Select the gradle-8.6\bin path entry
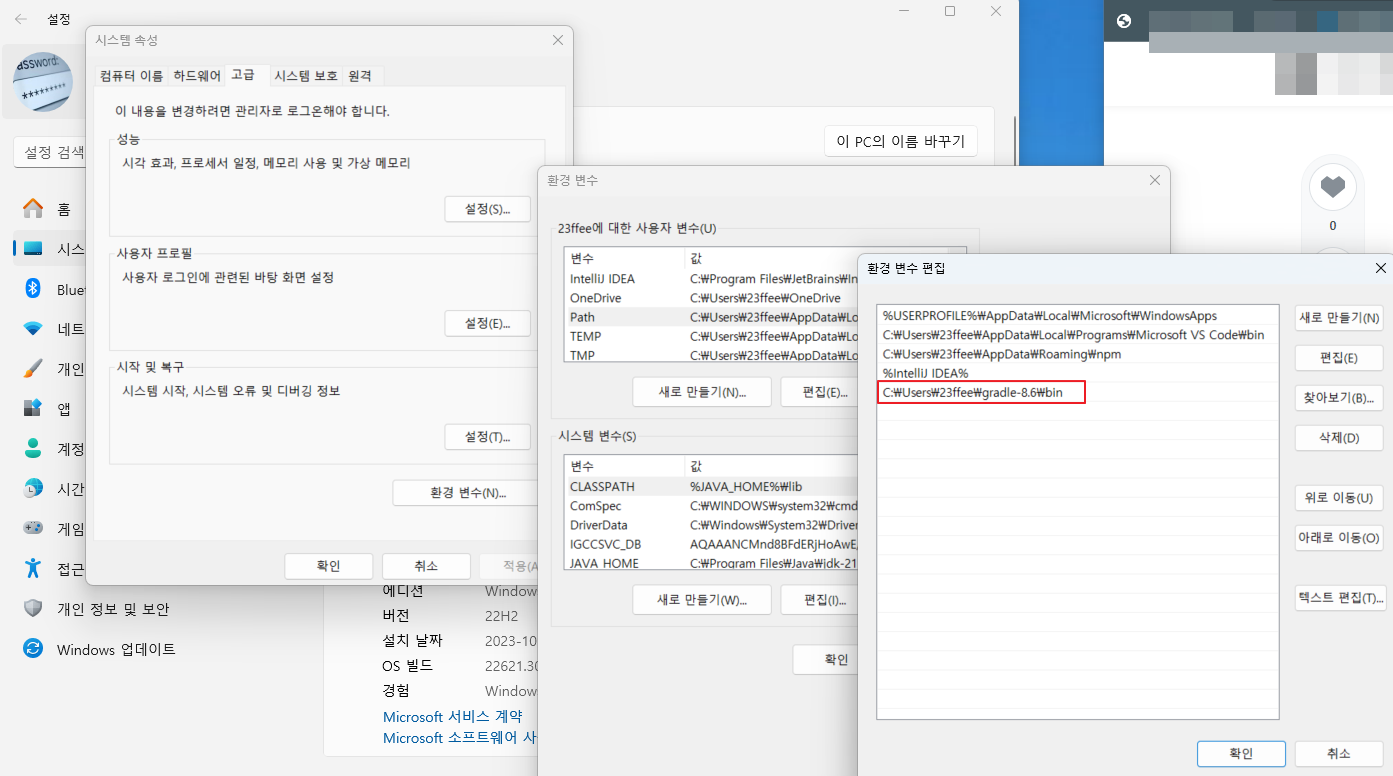The width and height of the screenshot is (1393, 776). [x=1078, y=393]
